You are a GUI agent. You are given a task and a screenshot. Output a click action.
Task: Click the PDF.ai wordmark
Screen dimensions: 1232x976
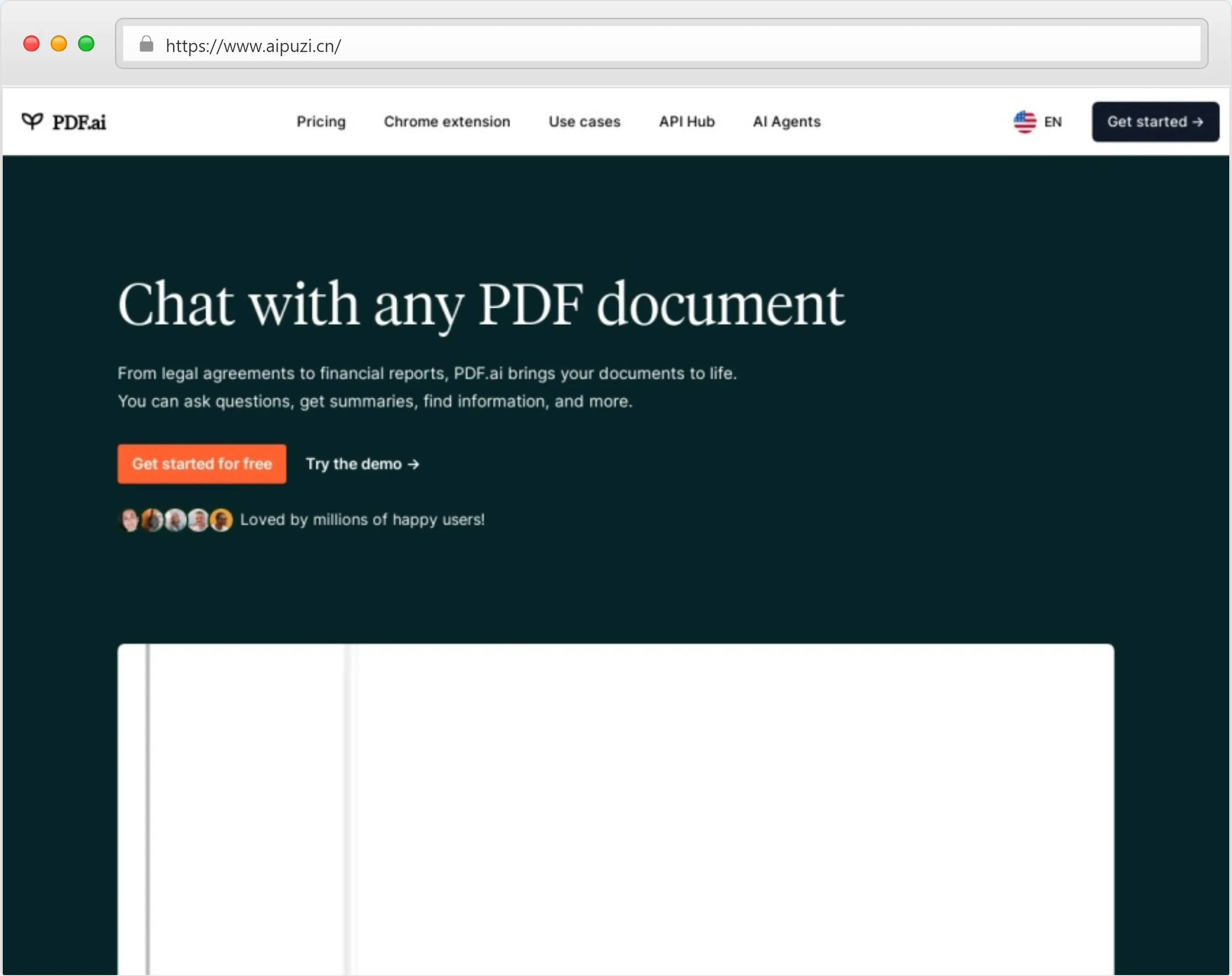pyautogui.click(x=79, y=122)
